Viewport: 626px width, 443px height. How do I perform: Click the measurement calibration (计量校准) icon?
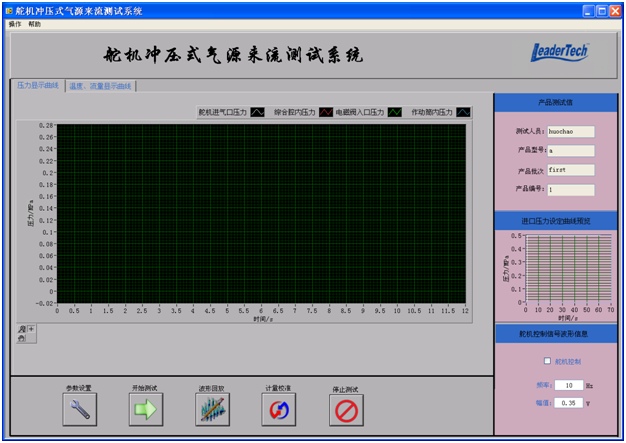pos(277,408)
